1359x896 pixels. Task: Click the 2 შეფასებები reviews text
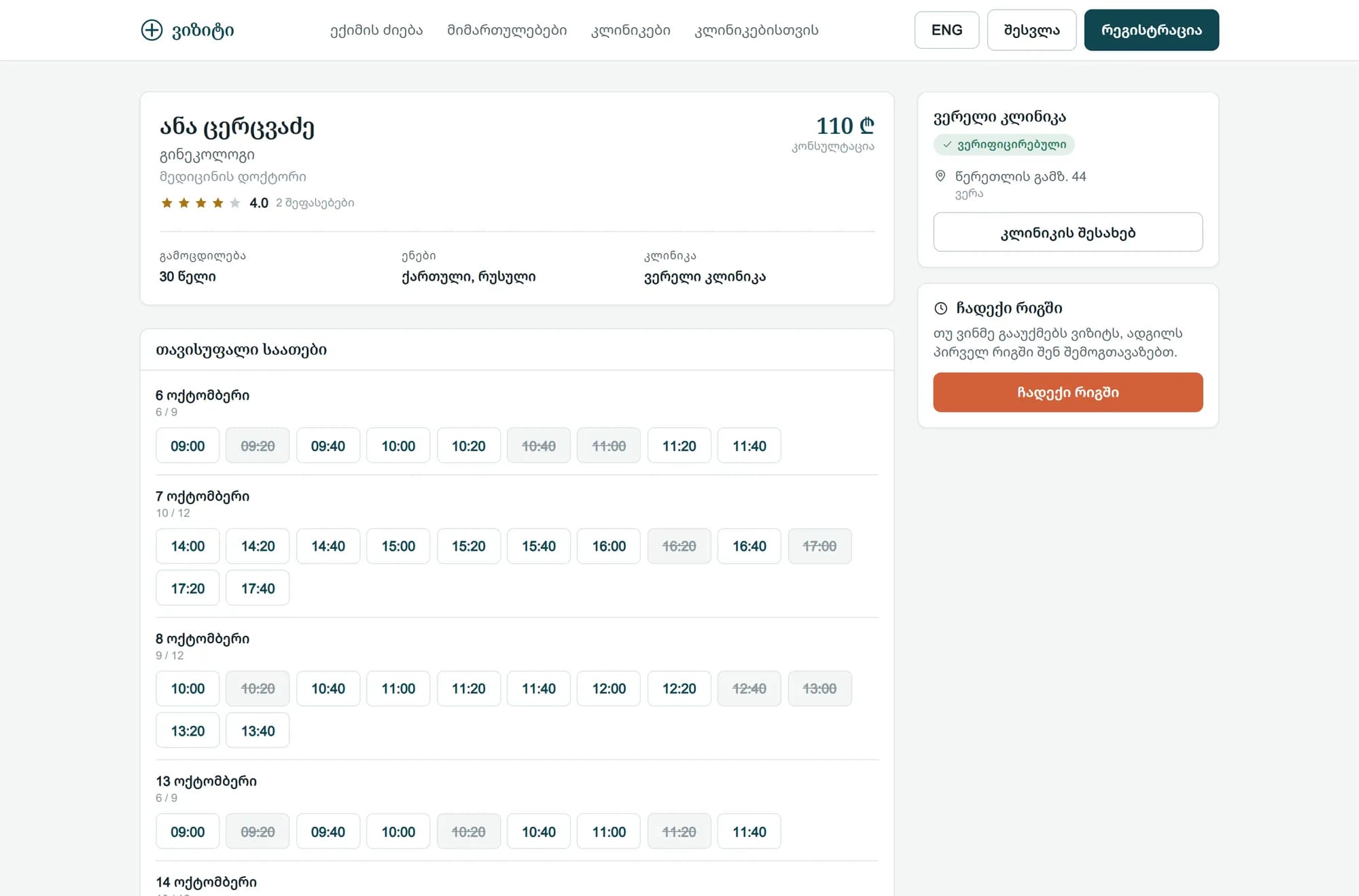[x=315, y=203]
